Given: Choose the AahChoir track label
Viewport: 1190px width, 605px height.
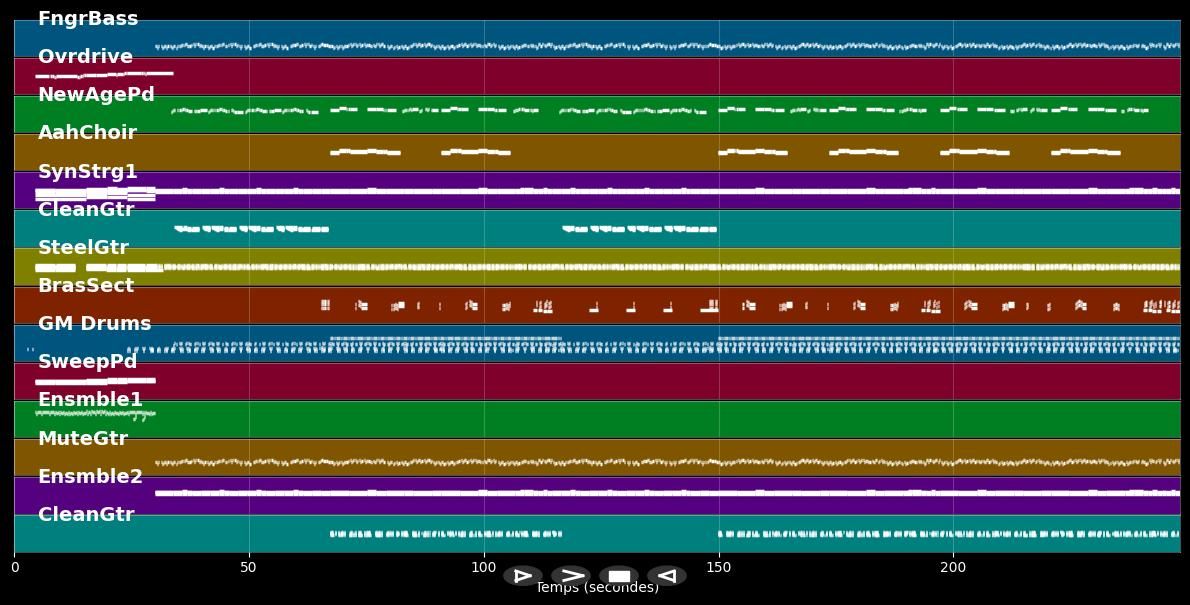Looking at the screenshot, I should (87, 133).
